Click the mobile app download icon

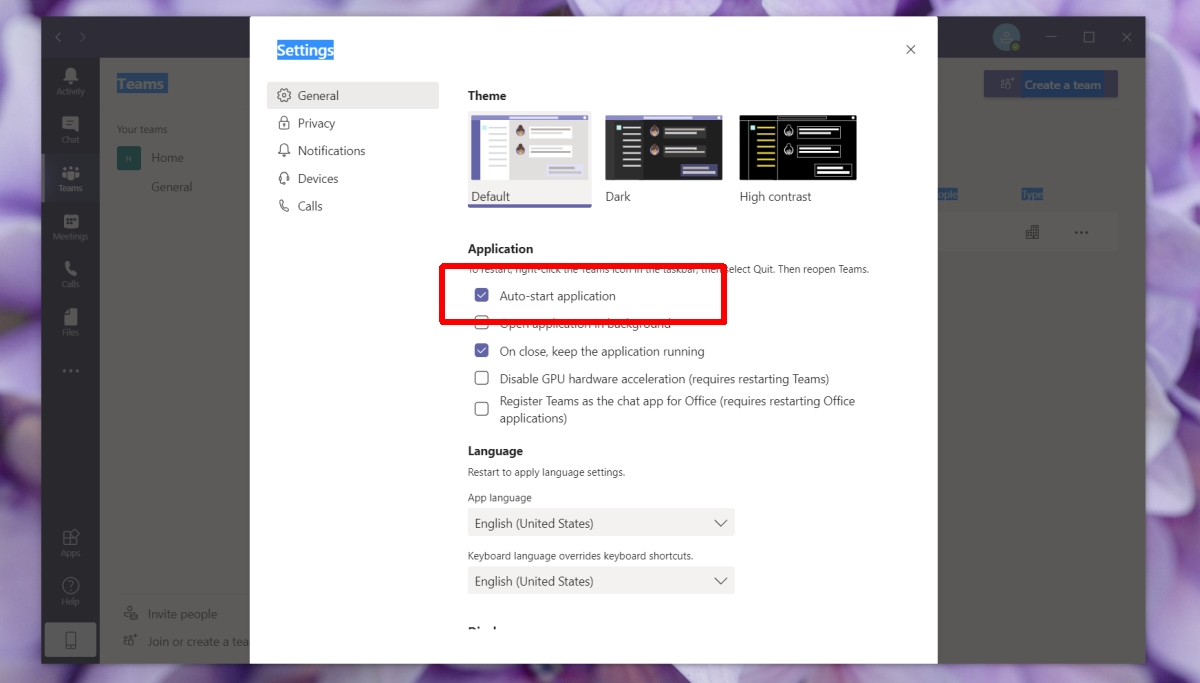tap(70, 640)
